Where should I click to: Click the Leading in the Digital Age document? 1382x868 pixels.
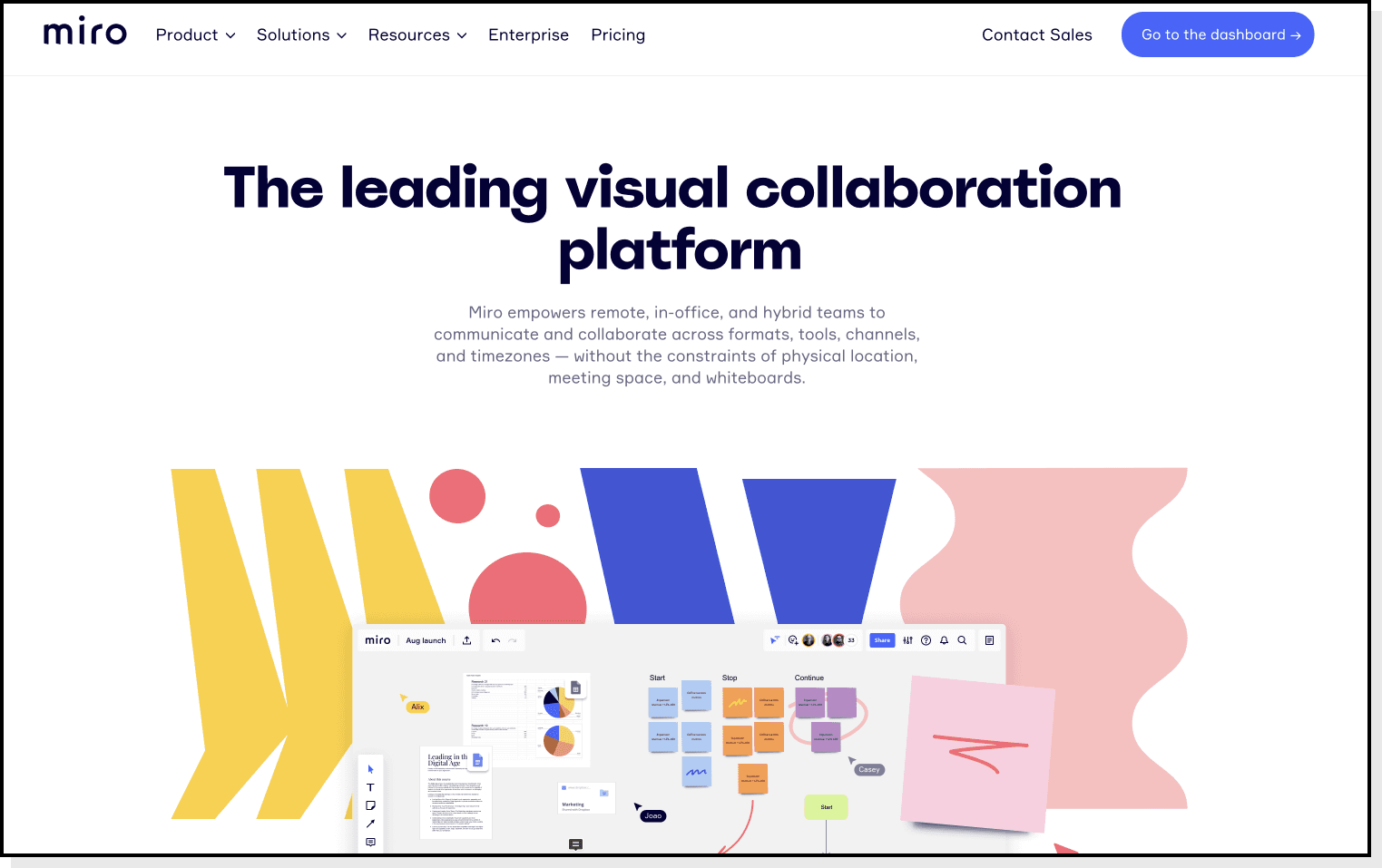pyautogui.click(x=456, y=793)
